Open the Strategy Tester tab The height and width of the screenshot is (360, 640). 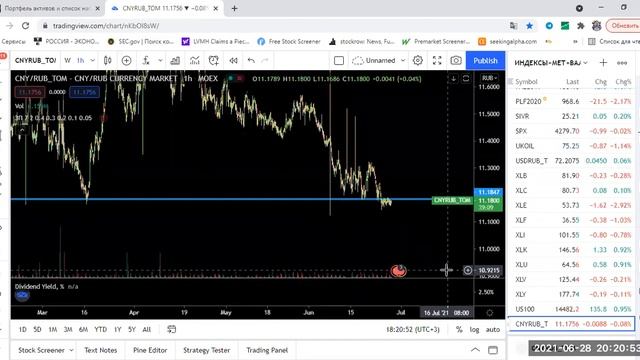pos(207,350)
